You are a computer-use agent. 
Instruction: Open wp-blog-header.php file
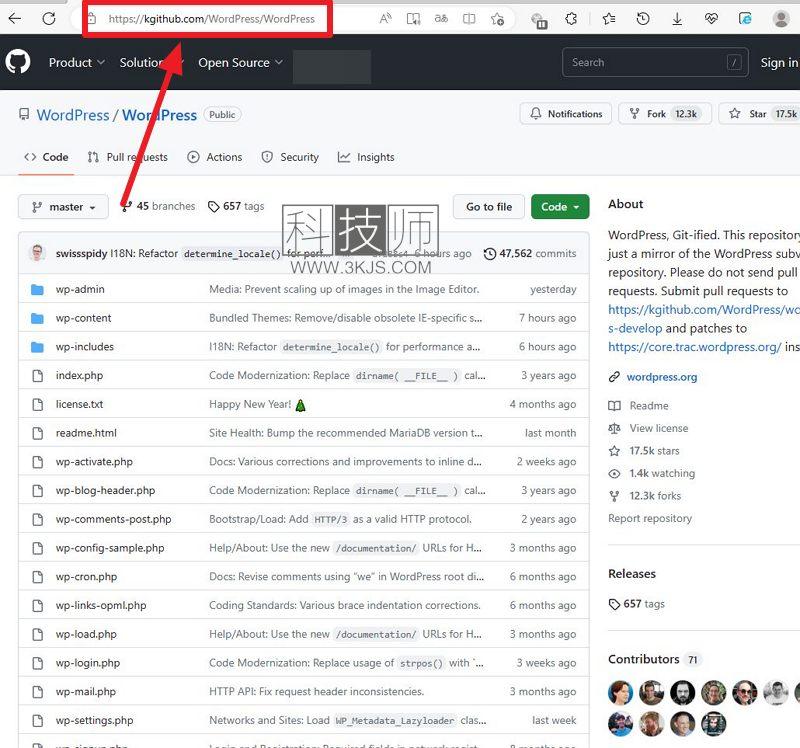[x=106, y=490]
